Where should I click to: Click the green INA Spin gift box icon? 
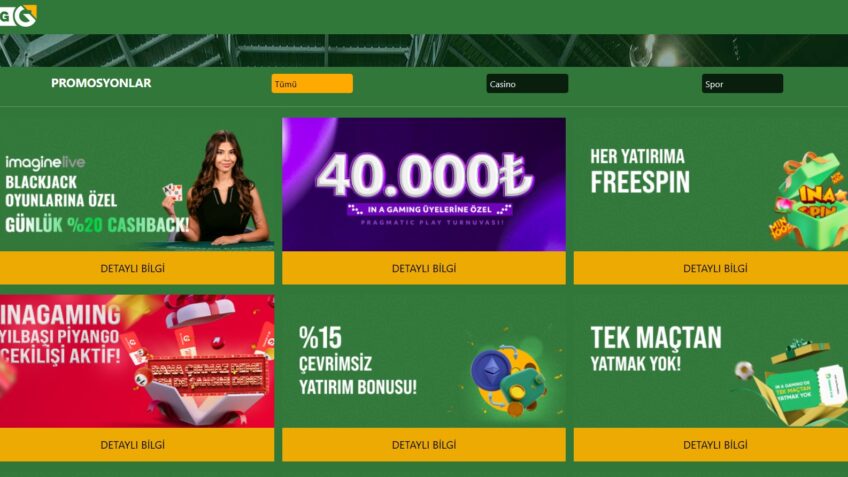pos(810,201)
